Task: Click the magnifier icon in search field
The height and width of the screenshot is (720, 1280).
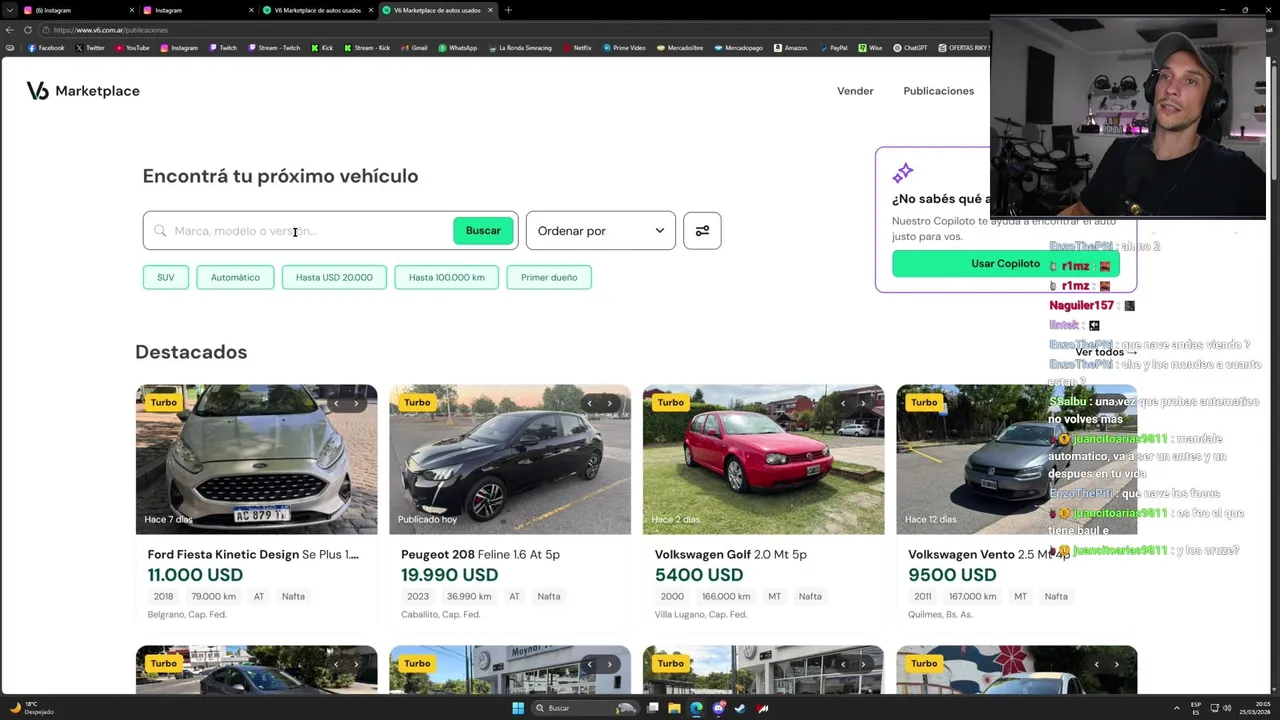Action: click(x=160, y=231)
